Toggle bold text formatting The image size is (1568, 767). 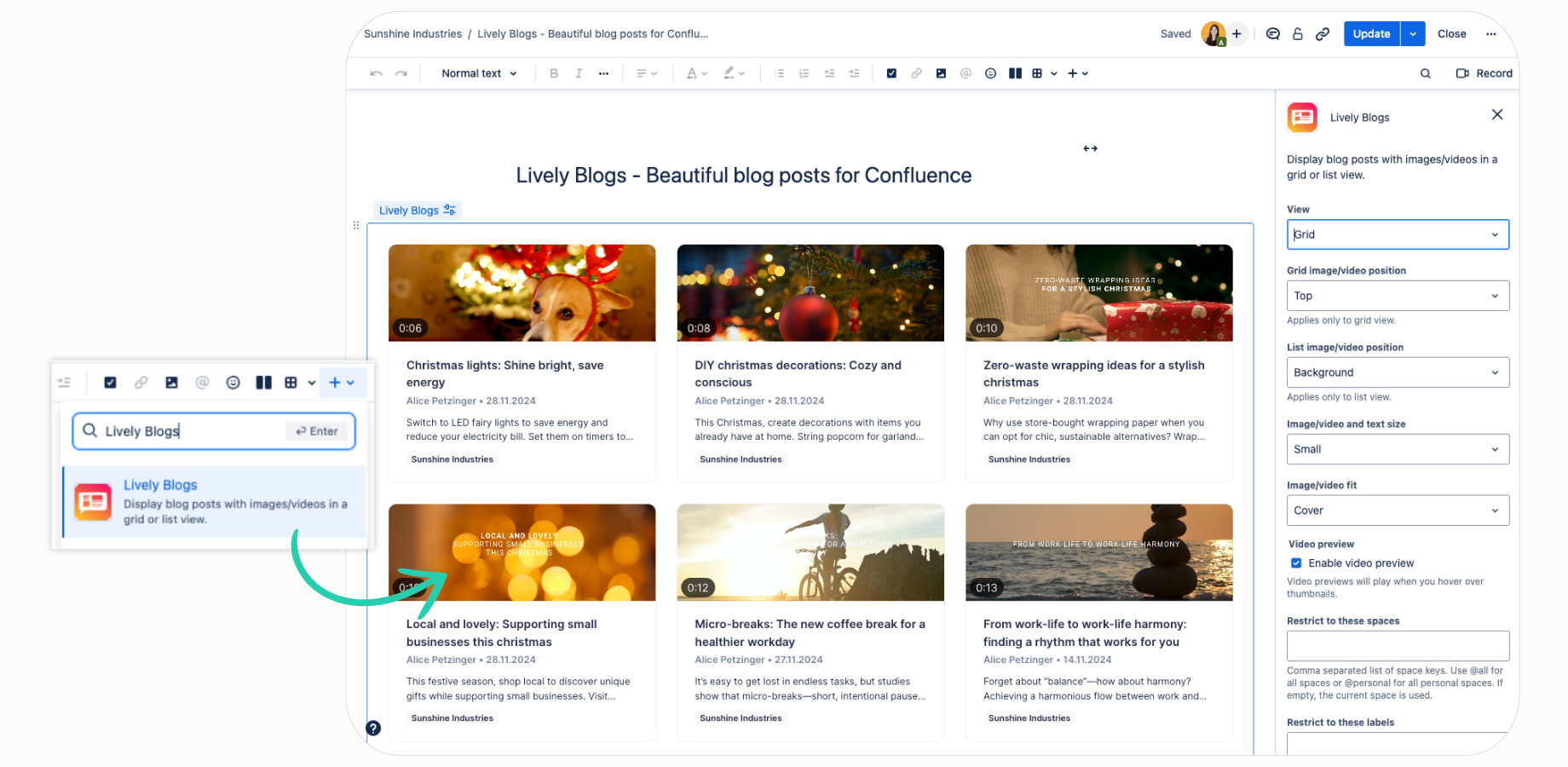pos(554,73)
